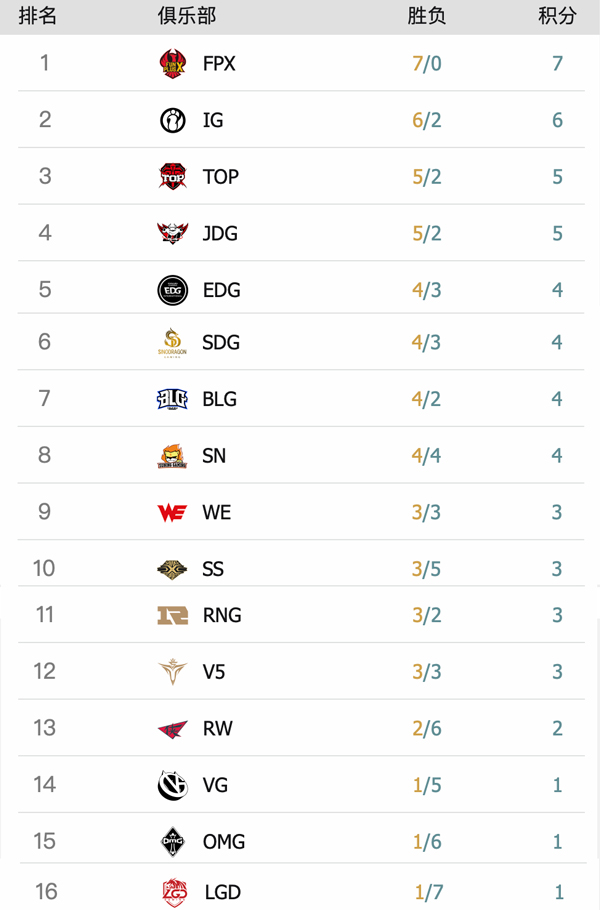The image size is (600, 910).
Task: Click the 积分 column header
Action: click(557, 16)
